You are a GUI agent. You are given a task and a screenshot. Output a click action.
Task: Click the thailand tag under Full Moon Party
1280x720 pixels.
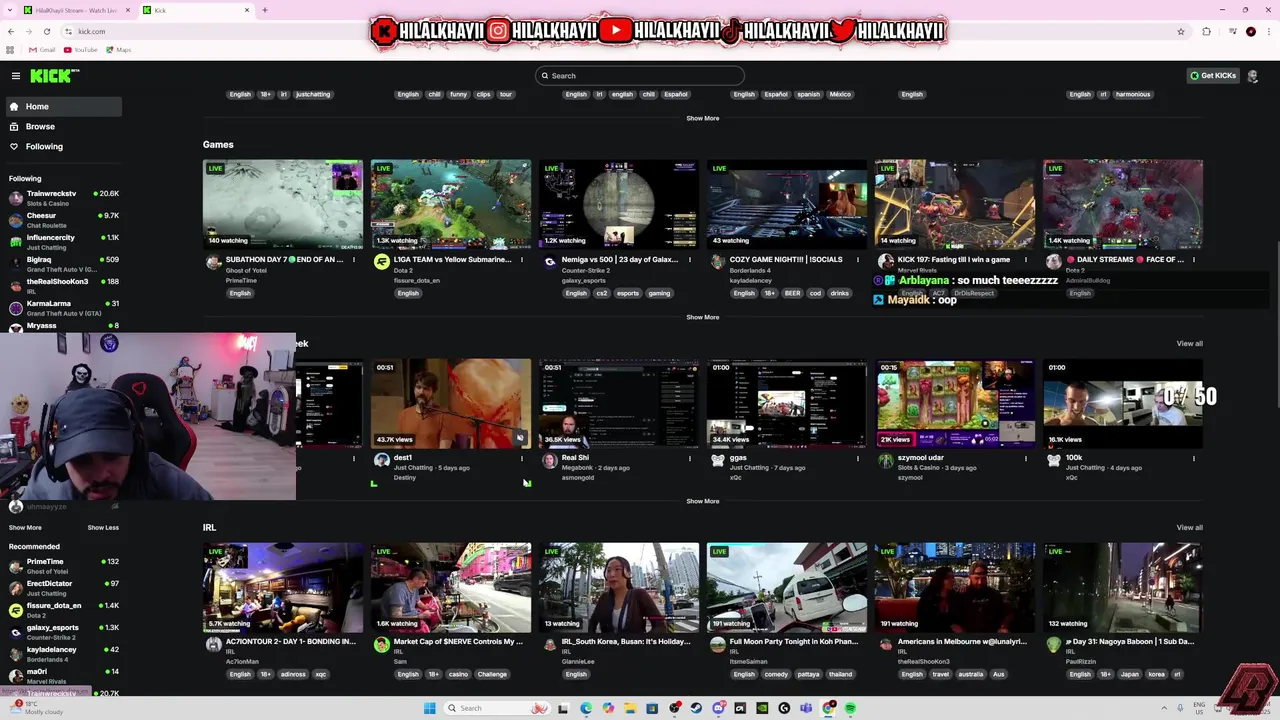click(840, 674)
